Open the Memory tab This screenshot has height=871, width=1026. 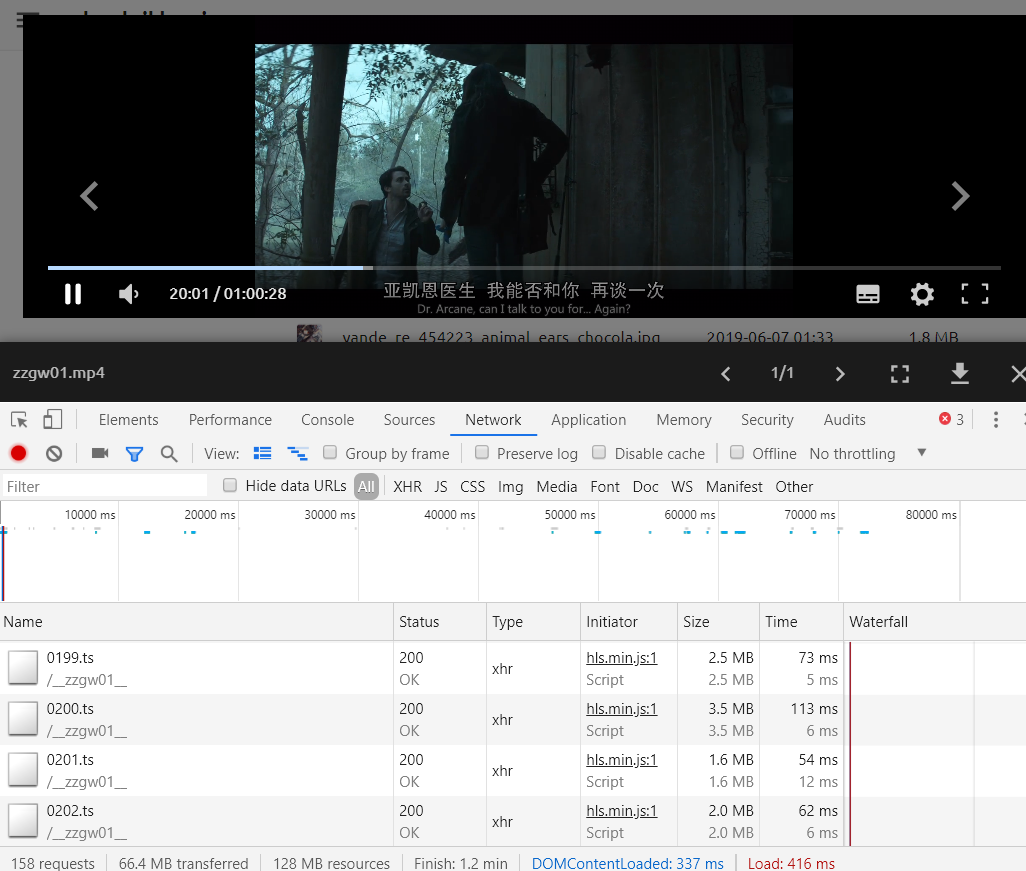(x=684, y=419)
